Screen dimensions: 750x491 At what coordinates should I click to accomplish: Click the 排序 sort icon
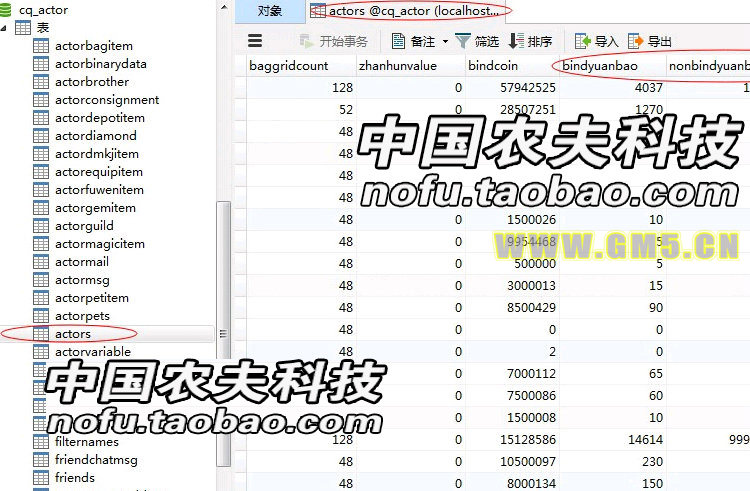pyautogui.click(x=516, y=42)
